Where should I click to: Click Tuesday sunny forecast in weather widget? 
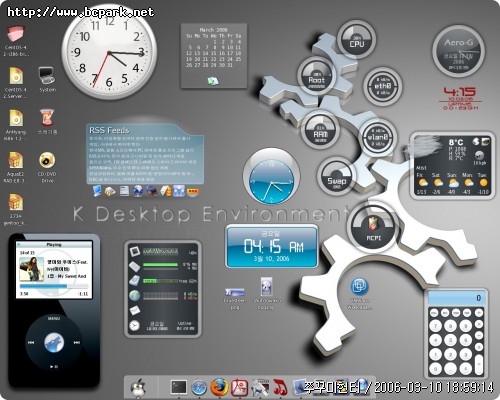pos(483,183)
